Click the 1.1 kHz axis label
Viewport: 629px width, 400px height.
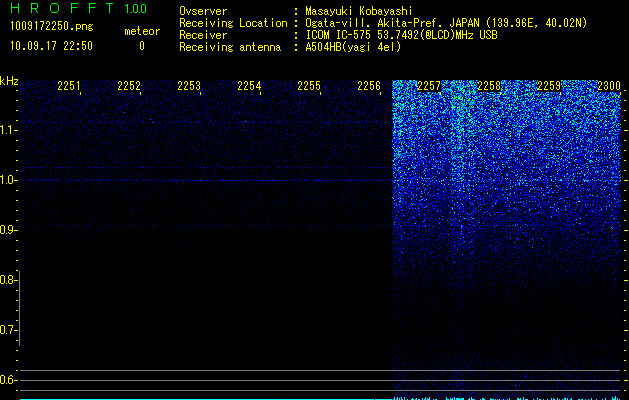tap(7, 130)
